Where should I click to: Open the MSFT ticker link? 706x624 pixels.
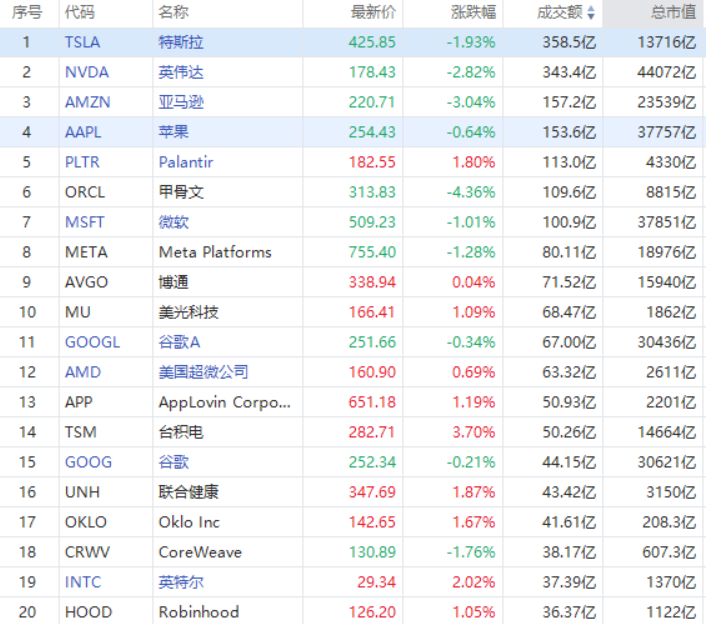point(84,222)
